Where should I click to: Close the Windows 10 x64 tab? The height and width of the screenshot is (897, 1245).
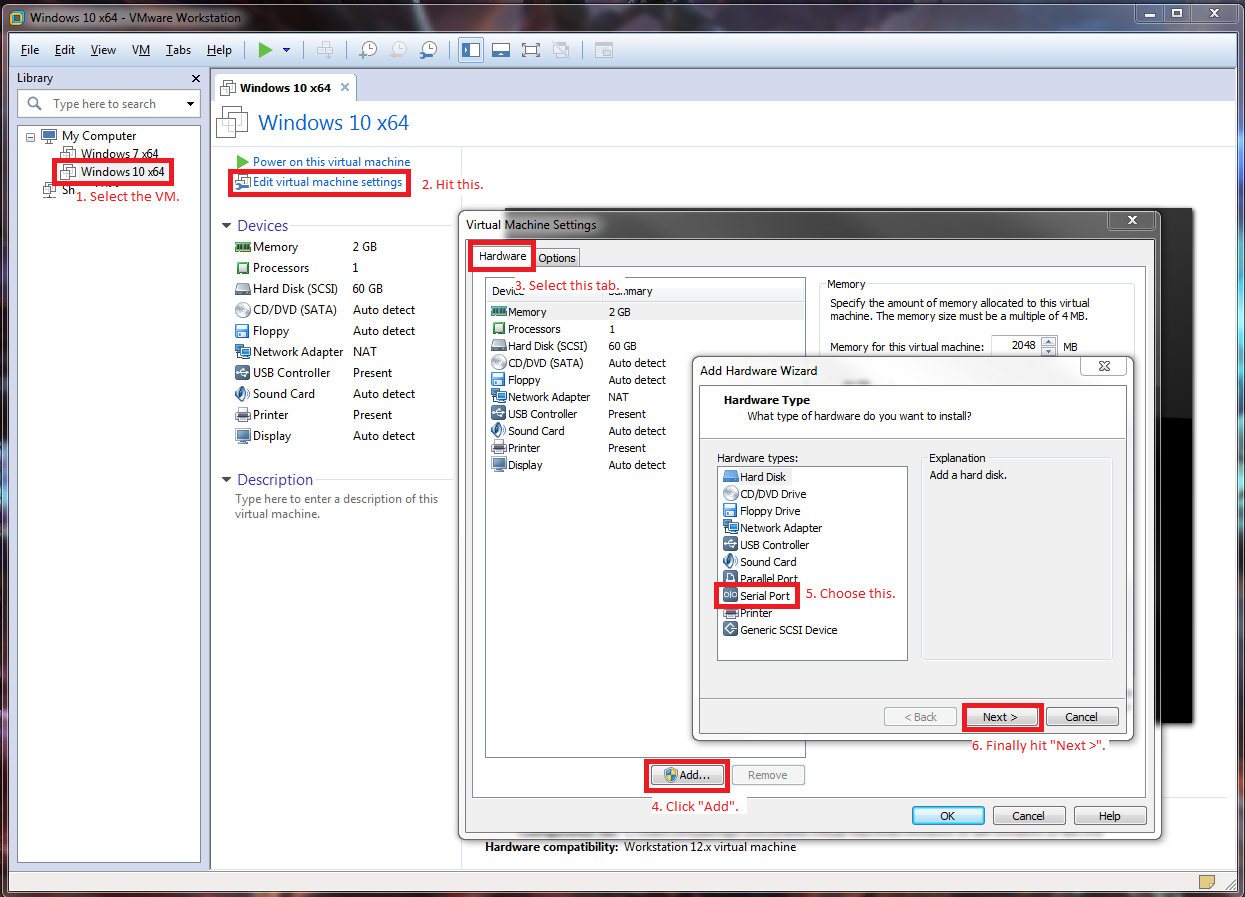click(345, 87)
